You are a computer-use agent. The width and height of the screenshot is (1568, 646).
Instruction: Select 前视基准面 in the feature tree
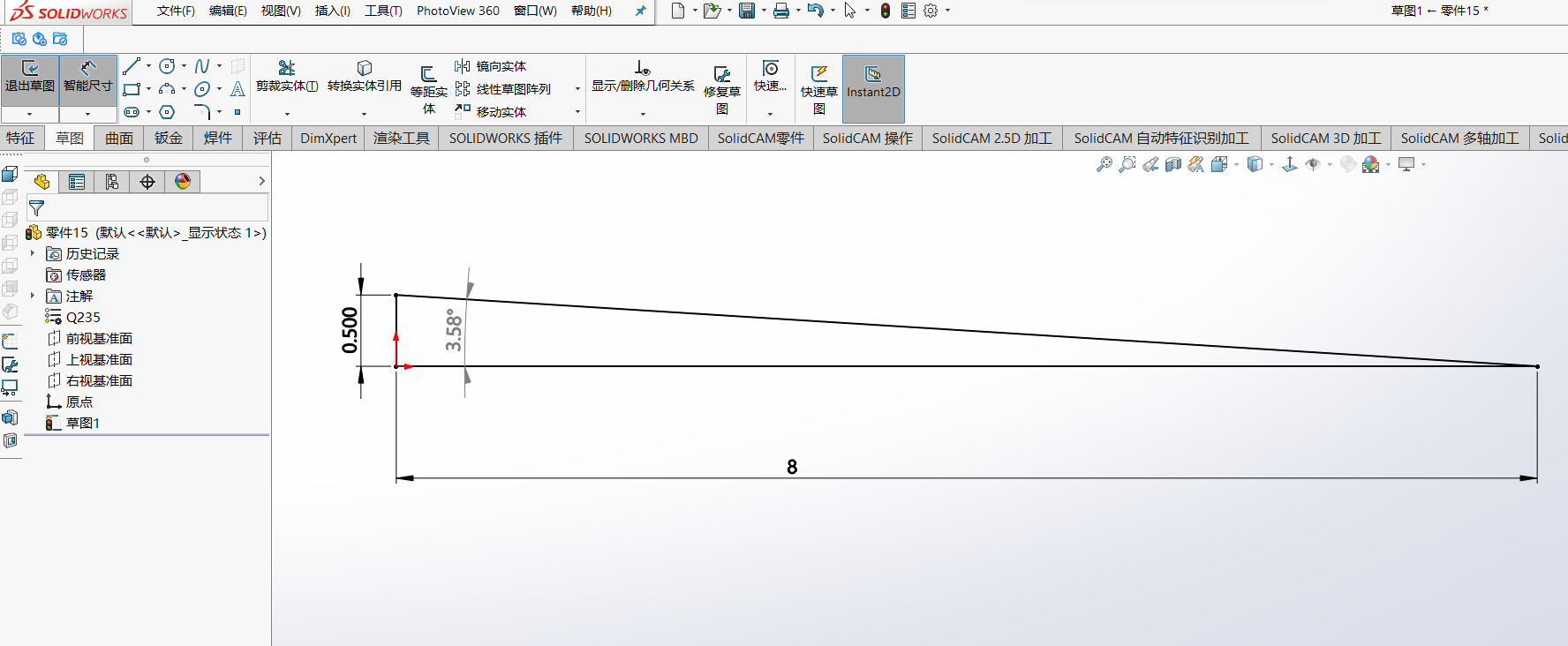(99, 338)
